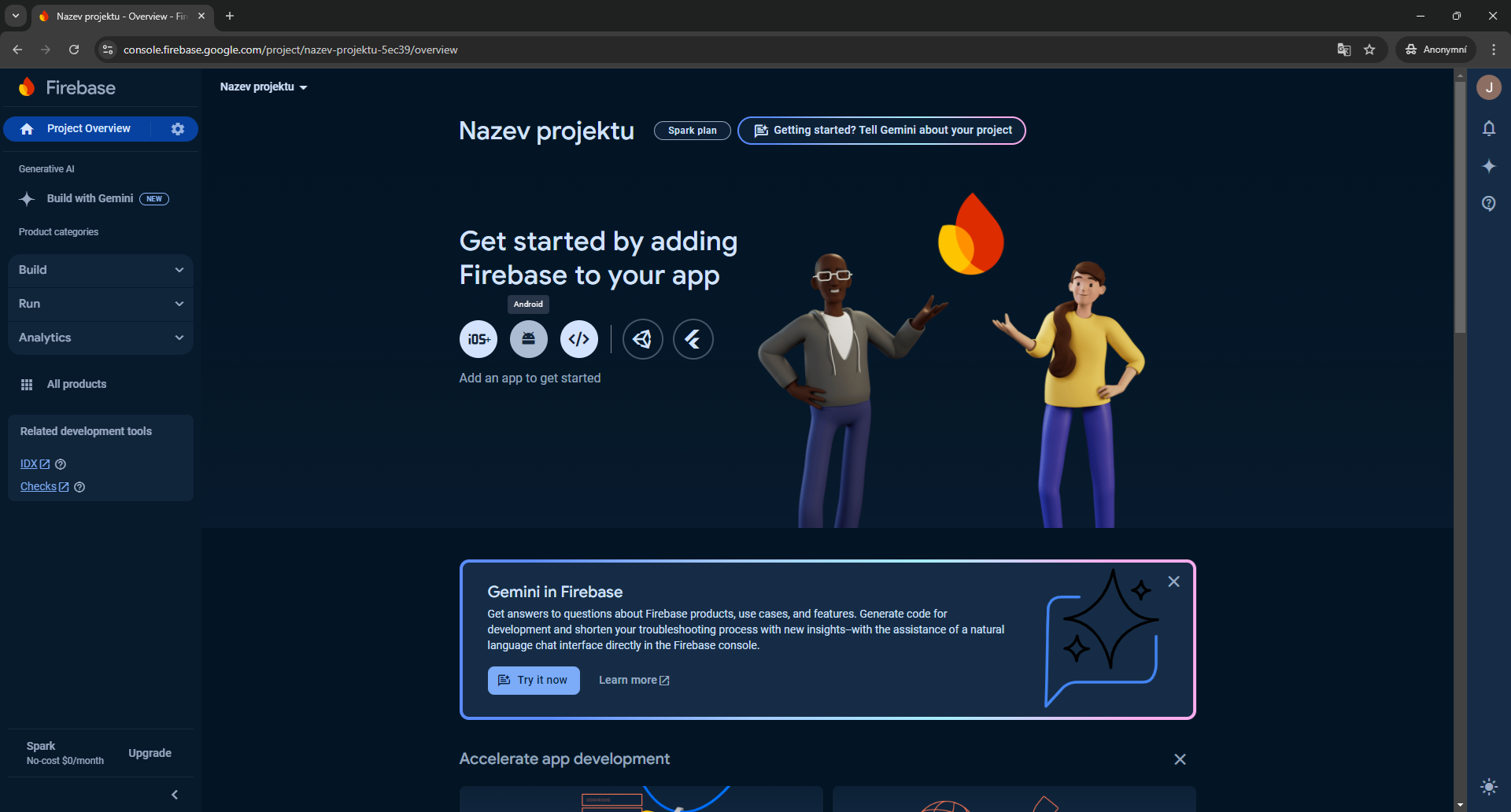This screenshot has width=1511, height=812.
Task: Add a Flutter app to the project
Action: pos(693,339)
